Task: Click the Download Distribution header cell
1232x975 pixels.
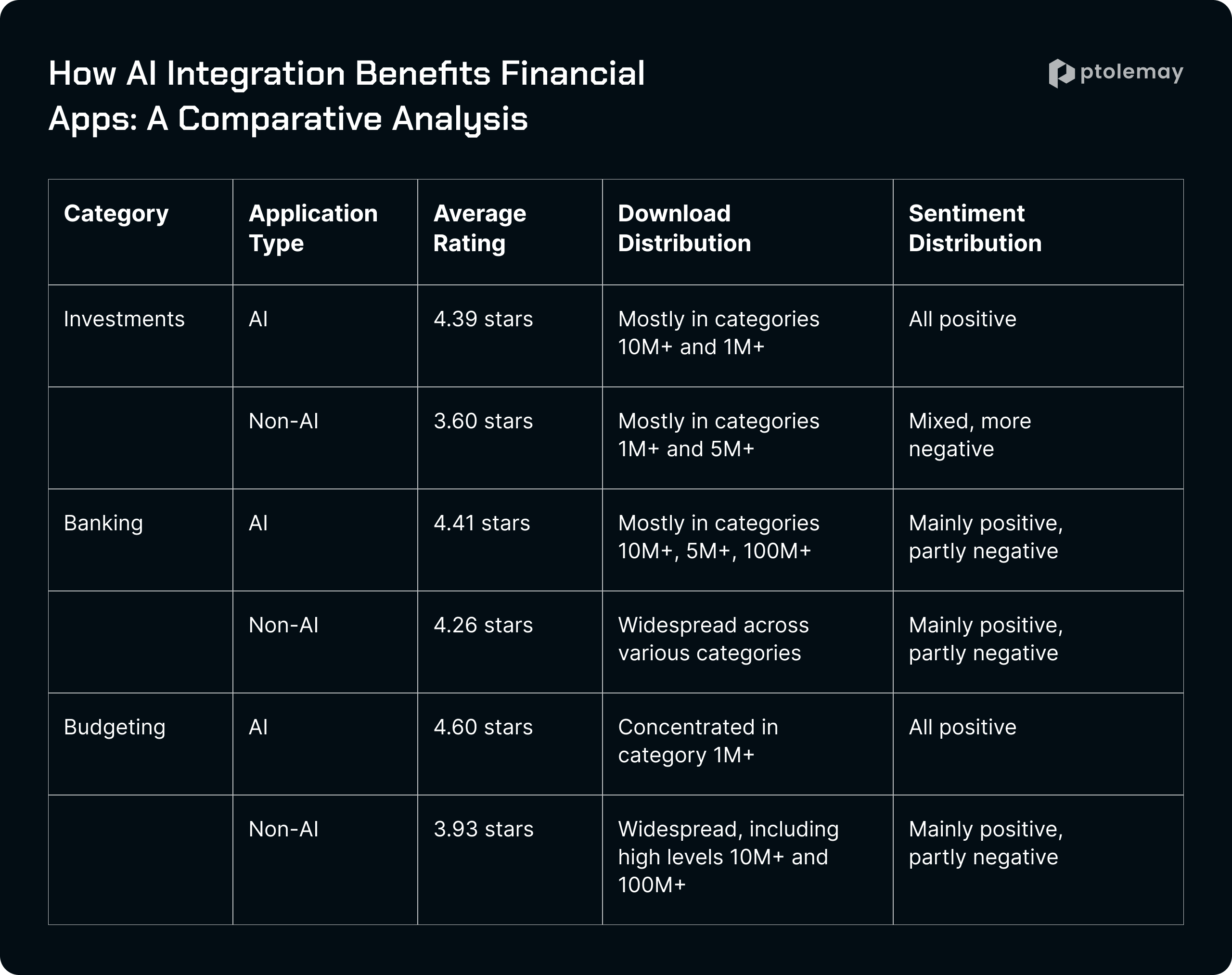Action: (747, 232)
